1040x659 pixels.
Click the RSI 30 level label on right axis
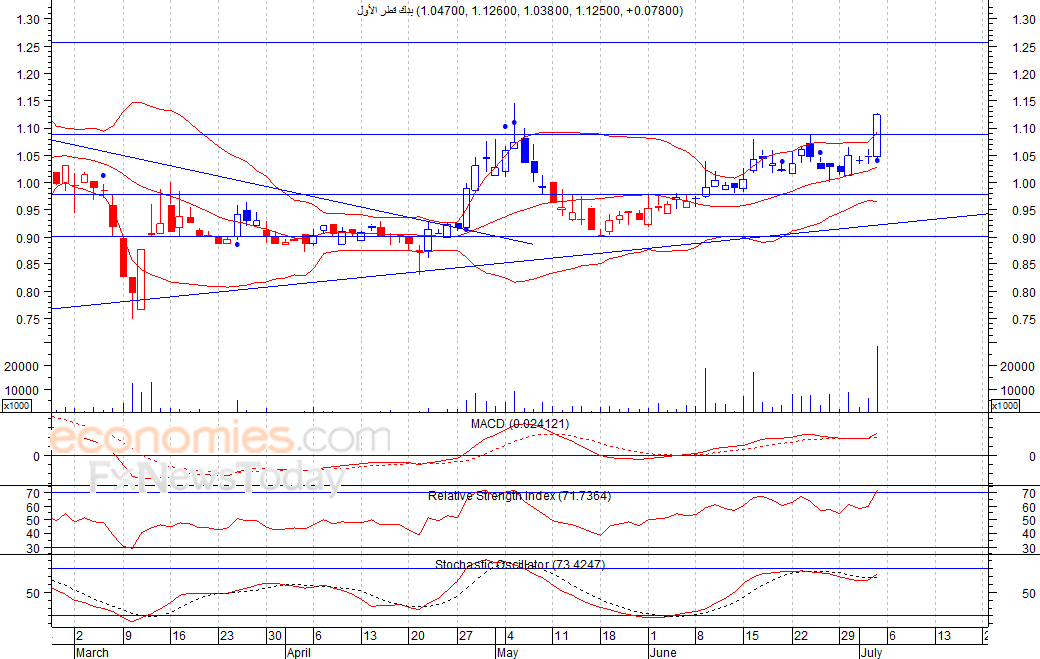coord(1029,548)
